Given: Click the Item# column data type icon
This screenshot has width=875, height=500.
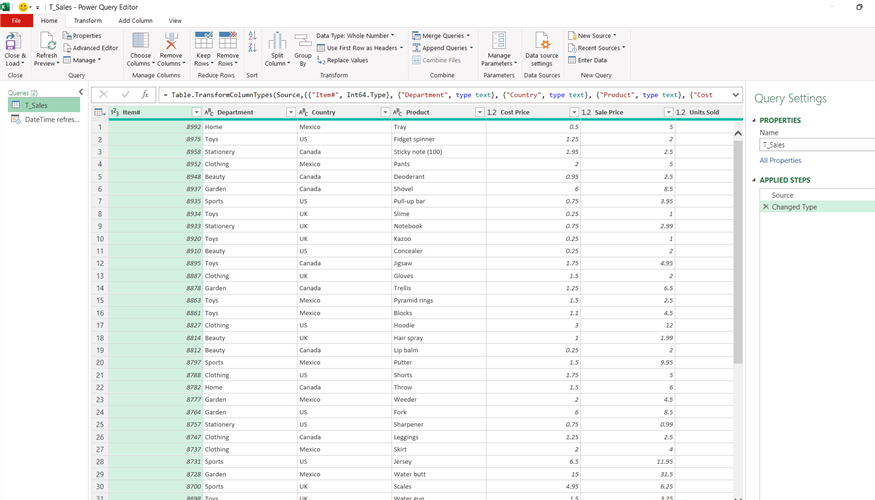Looking at the screenshot, I should tap(114, 112).
